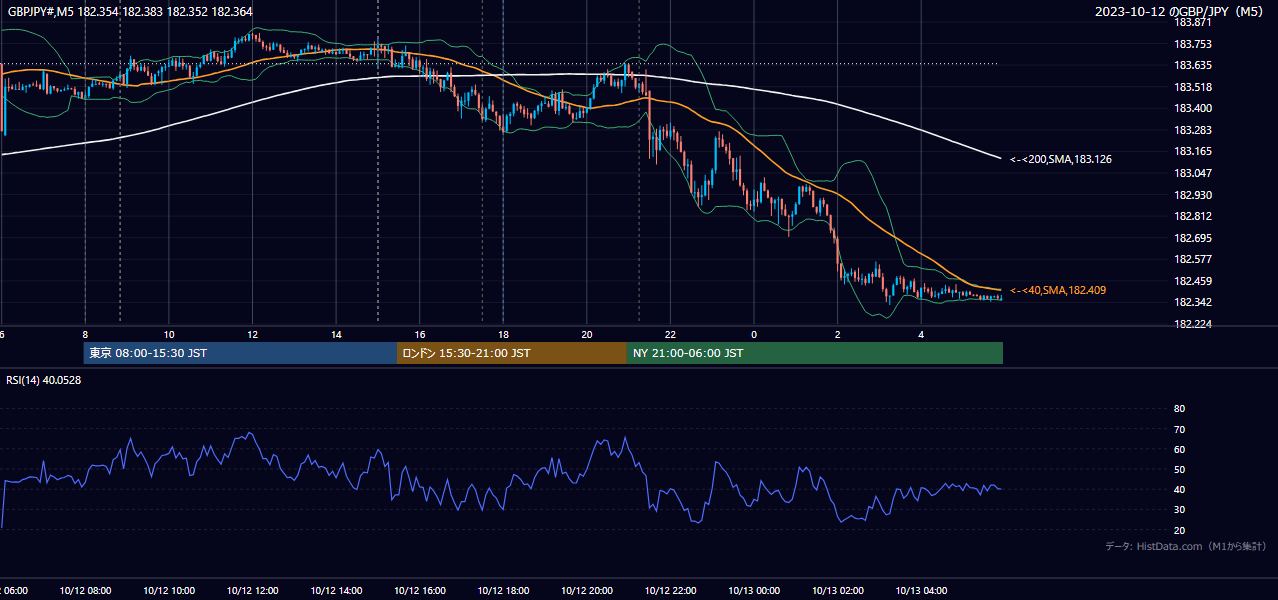Viewport: 1278px width, 600px height.
Task: Click RSI axis level 80
Action: coord(1179,409)
